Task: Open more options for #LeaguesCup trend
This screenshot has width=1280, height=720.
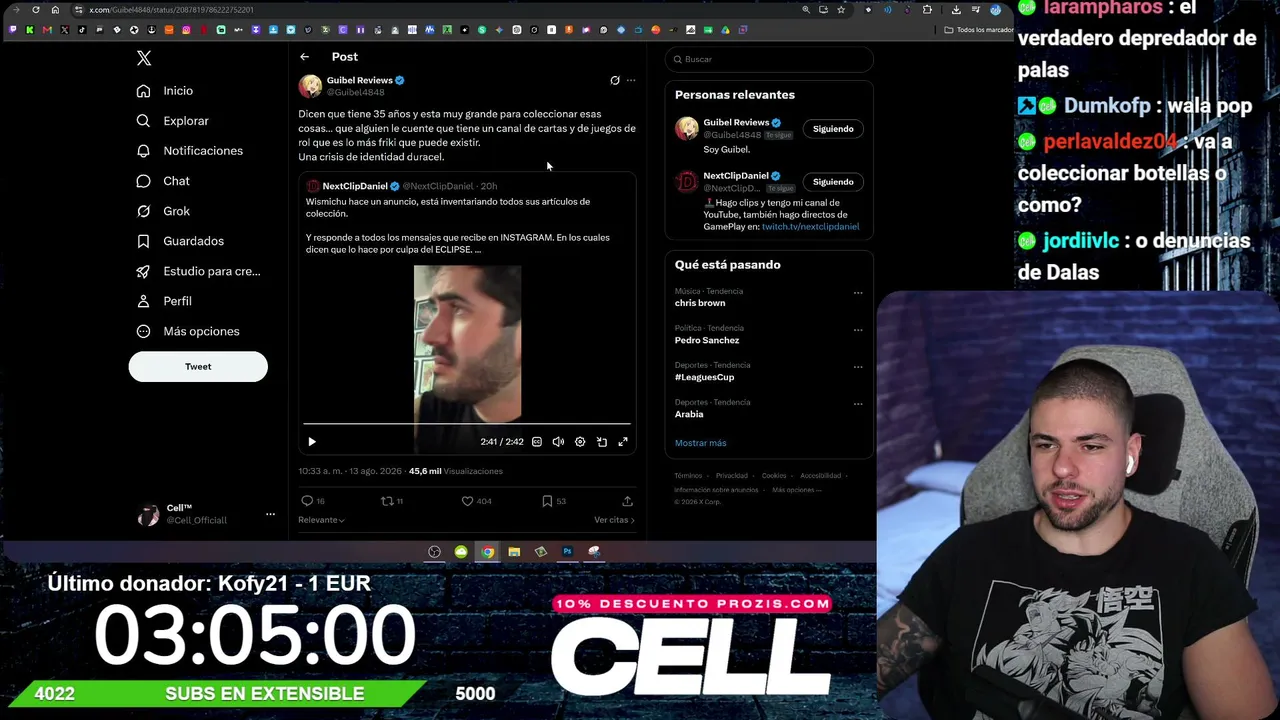Action: (858, 367)
